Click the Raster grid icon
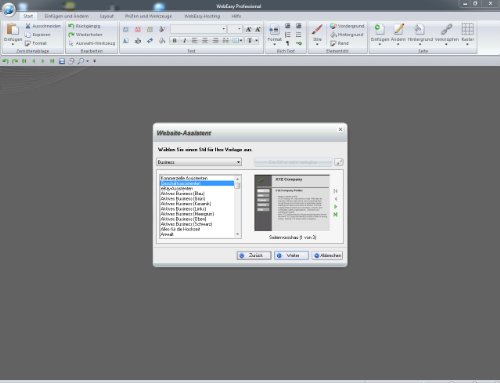This screenshot has width=500, height=383. [467, 29]
